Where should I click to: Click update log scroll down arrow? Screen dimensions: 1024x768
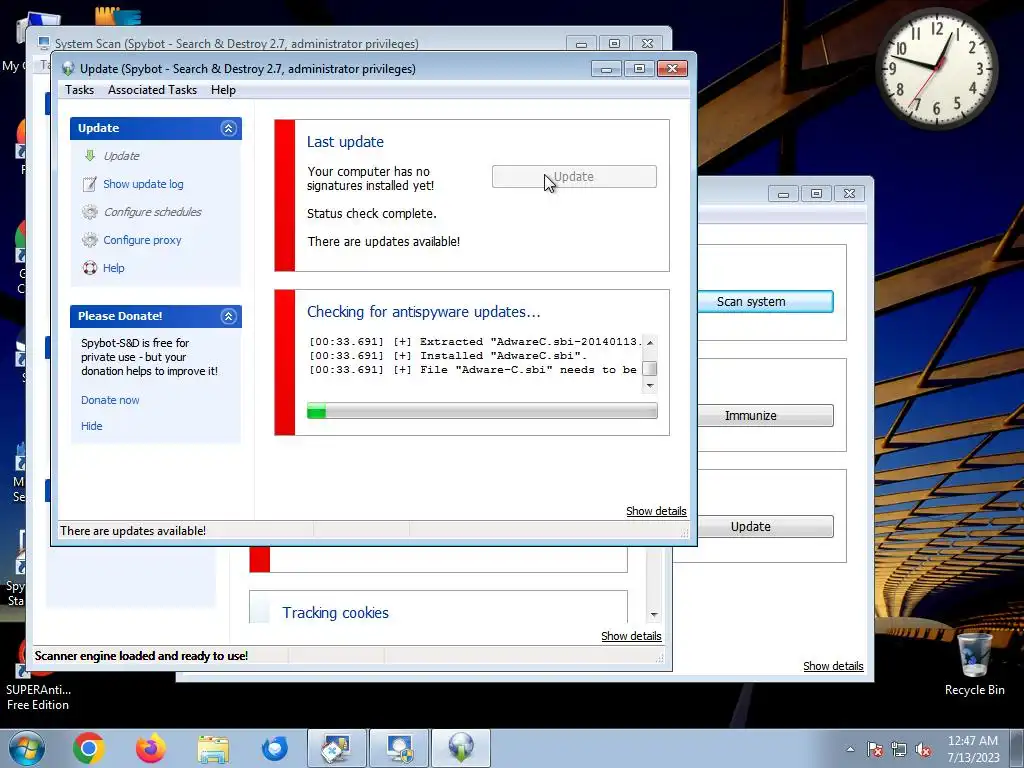coord(650,385)
